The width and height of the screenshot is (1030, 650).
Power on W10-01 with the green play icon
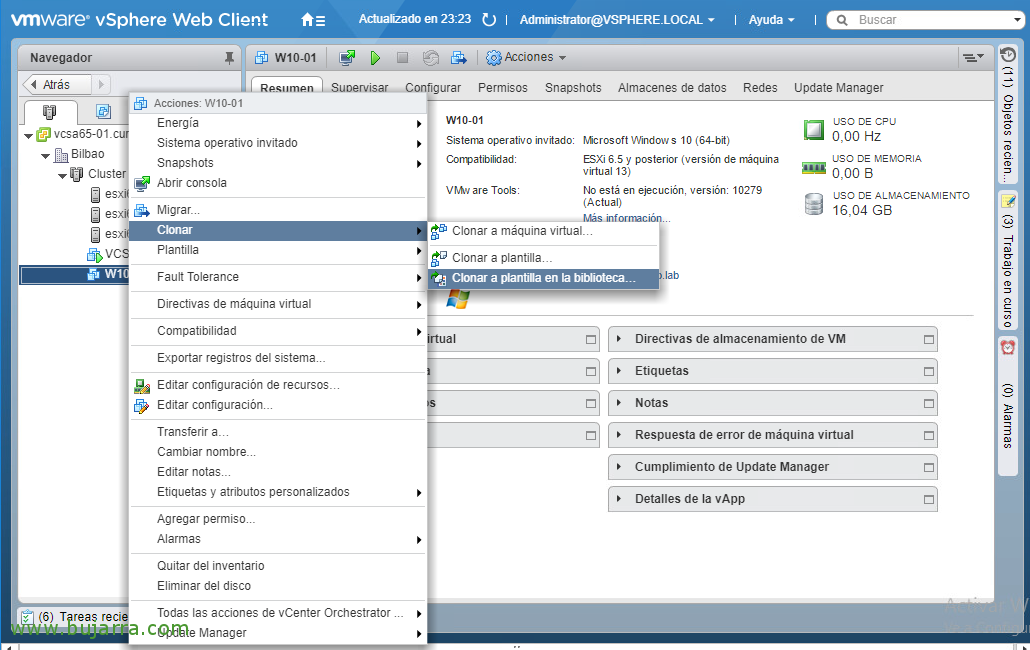[x=375, y=58]
